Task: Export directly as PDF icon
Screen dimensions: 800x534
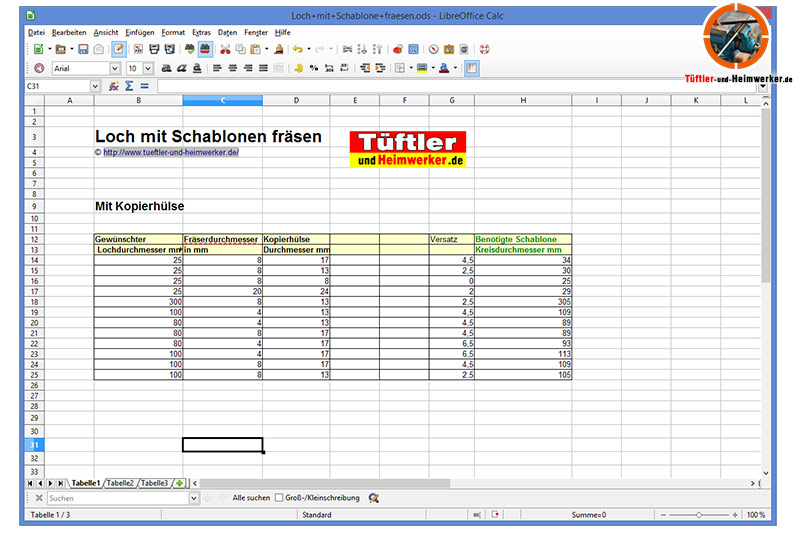Action: 138,49
